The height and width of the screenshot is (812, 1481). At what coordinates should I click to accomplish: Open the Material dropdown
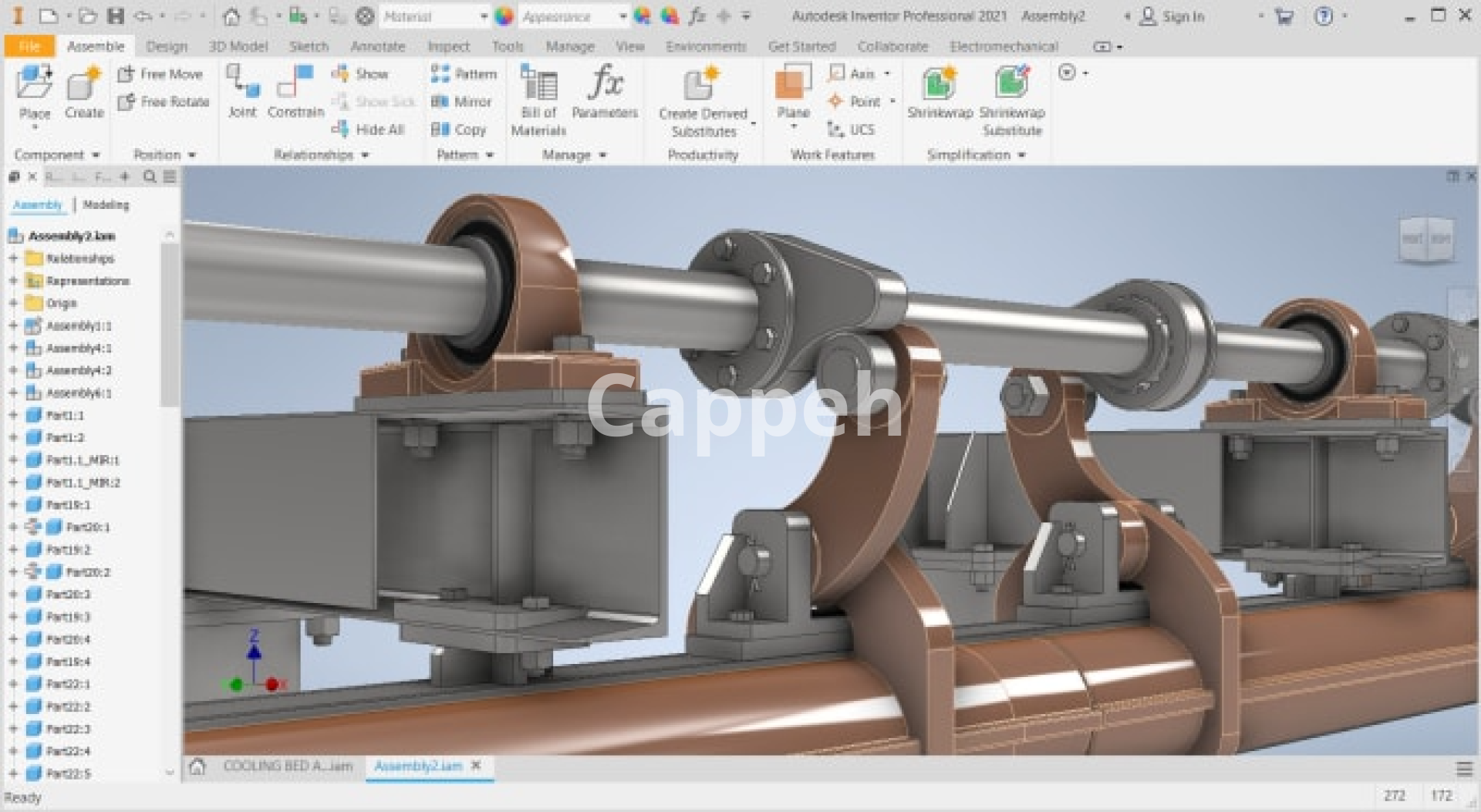[x=484, y=16]
